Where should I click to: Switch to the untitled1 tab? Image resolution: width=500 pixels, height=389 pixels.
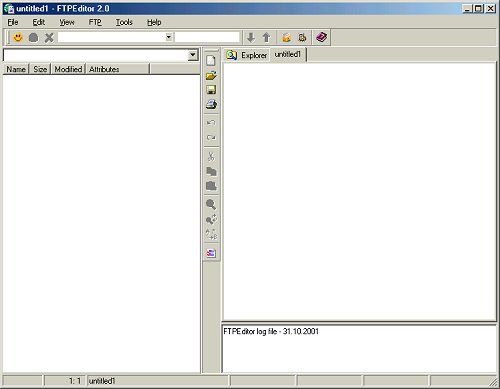point(288,54)
